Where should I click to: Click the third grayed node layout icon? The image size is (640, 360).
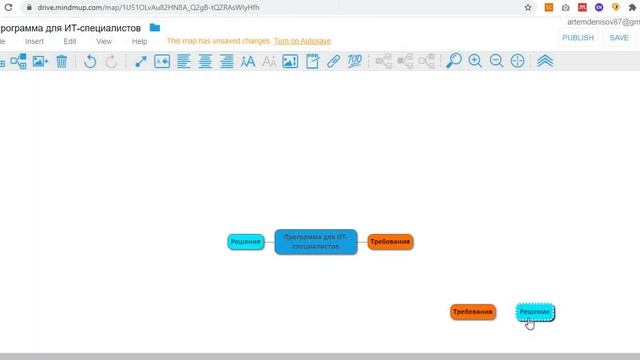[x=427, y=61]
